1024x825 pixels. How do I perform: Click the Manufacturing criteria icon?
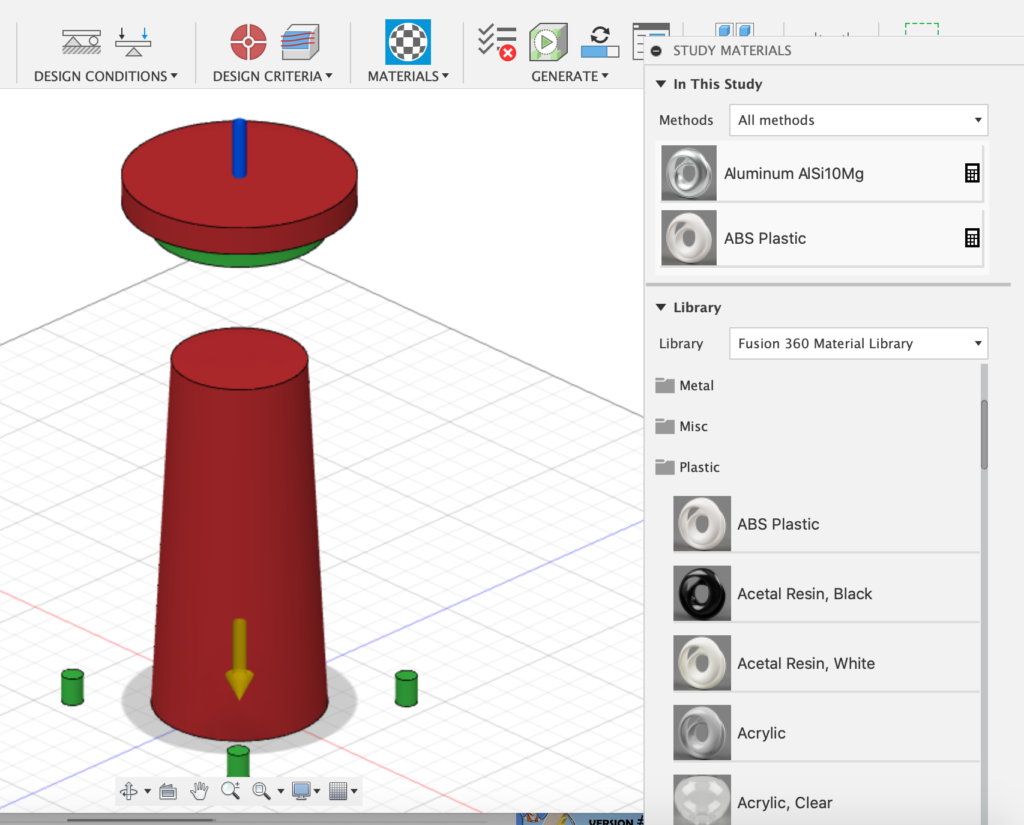tap(299, 42)
